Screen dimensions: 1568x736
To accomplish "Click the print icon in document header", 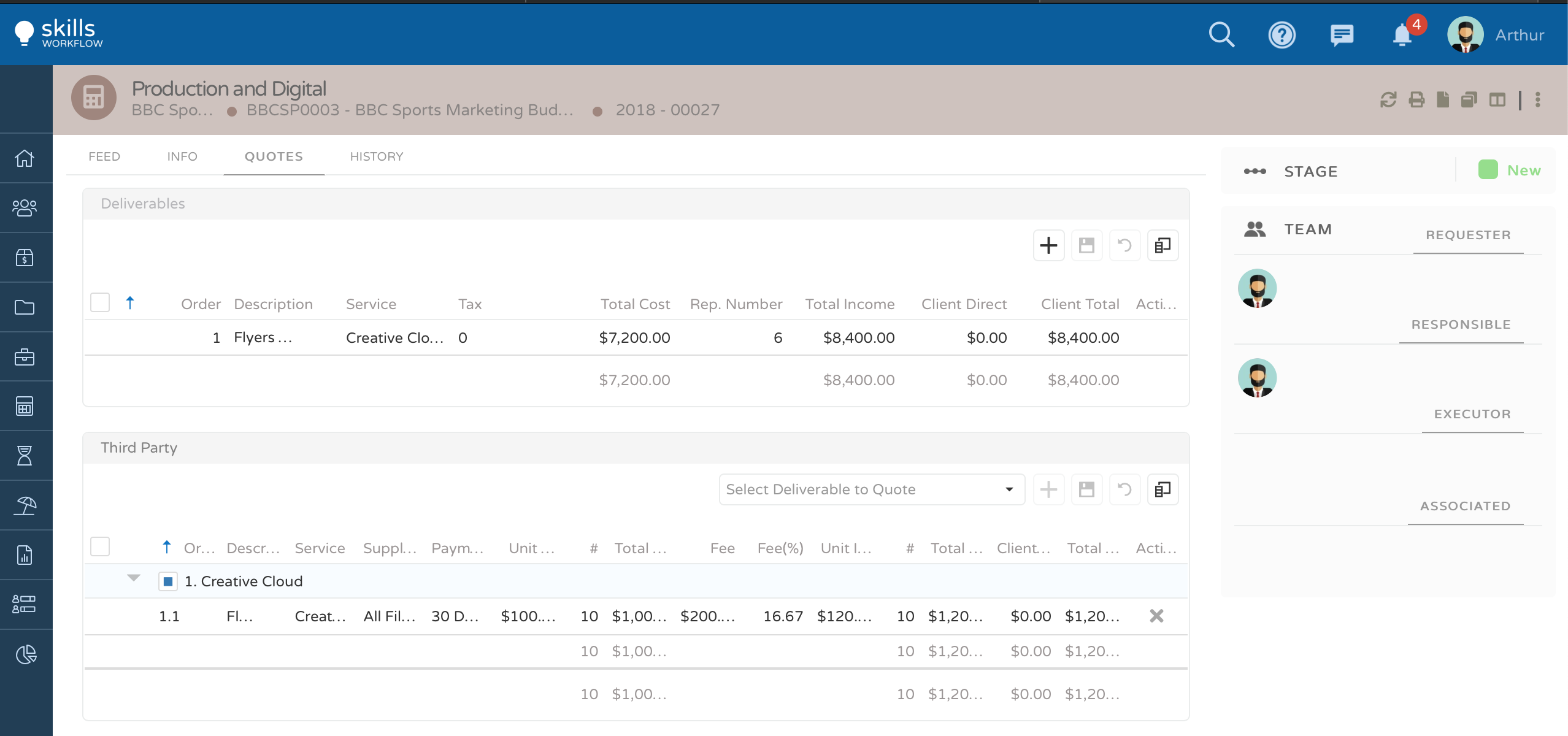I will pos(1416,99).
